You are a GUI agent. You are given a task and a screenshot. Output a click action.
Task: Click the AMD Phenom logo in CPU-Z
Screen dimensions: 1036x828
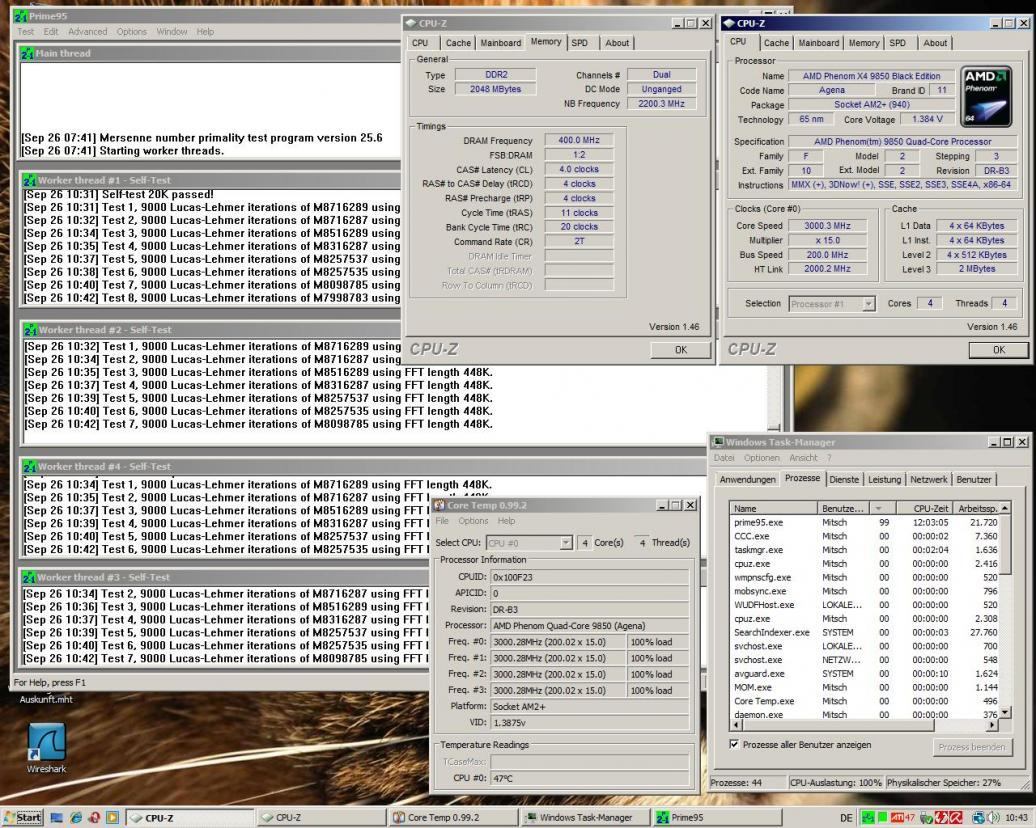click(986, 96)
